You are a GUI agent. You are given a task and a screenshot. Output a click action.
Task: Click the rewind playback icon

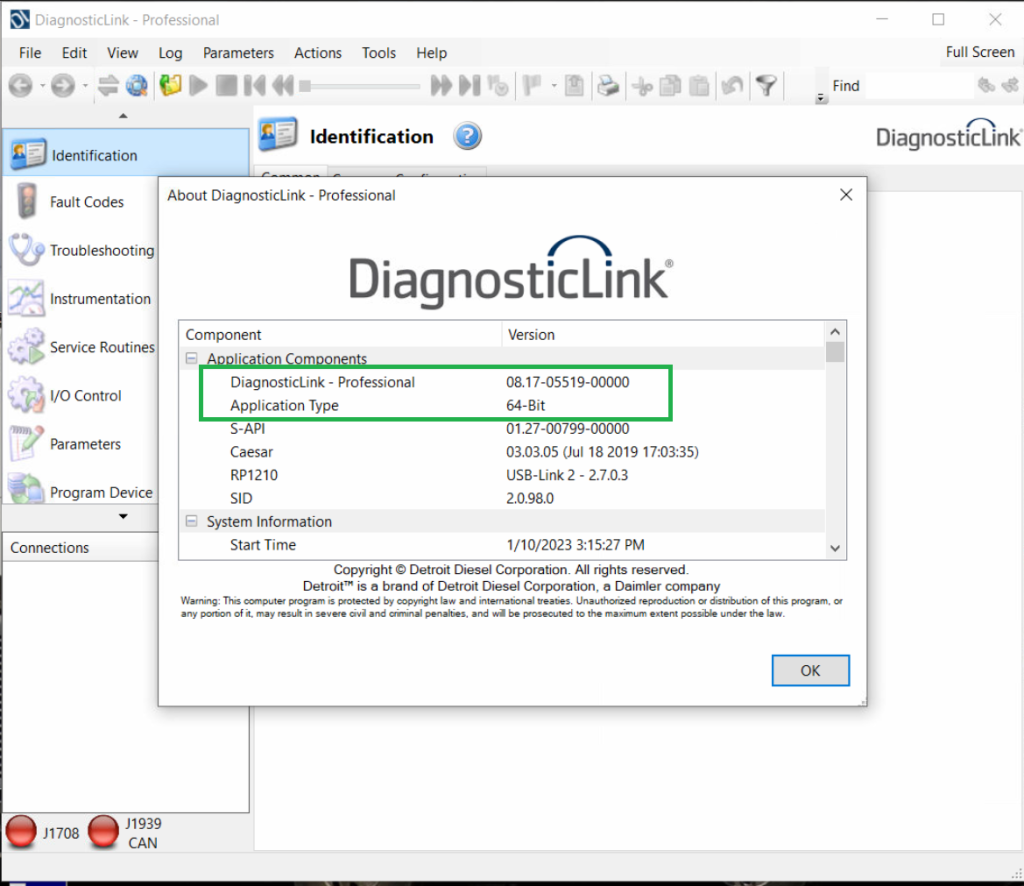click(283, 86)
